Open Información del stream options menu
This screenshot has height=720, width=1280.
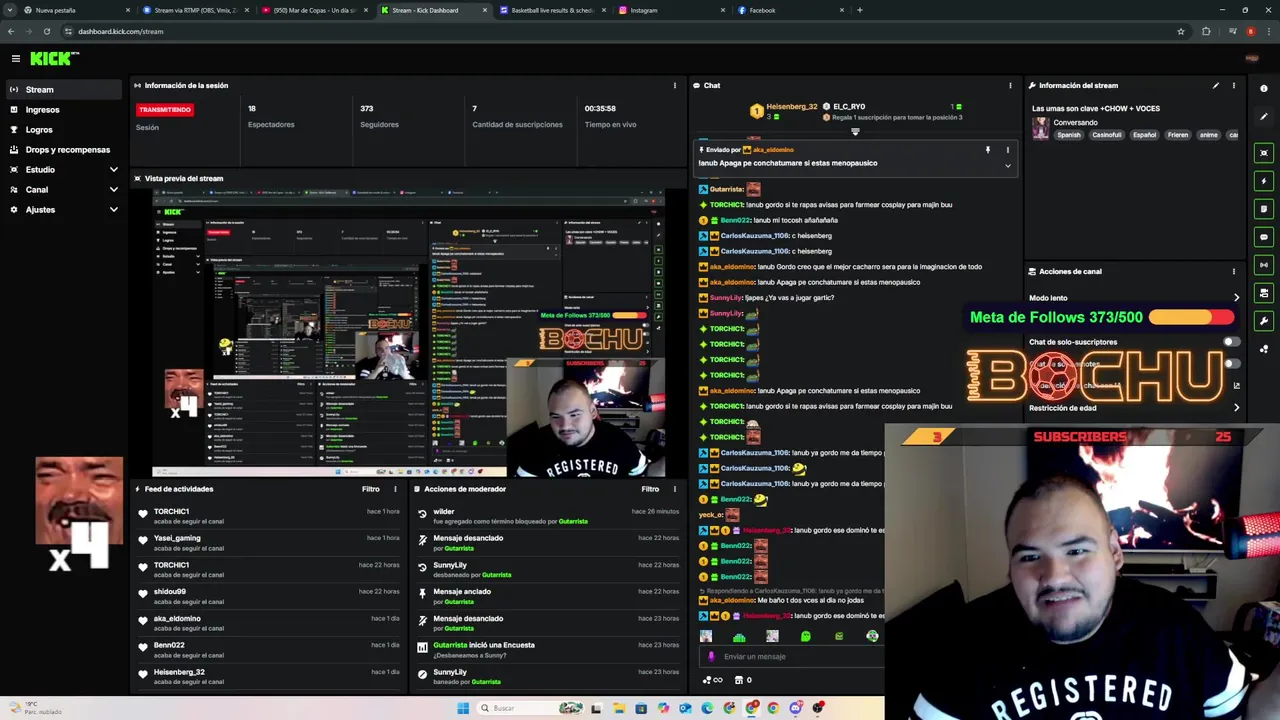pos(1234,85)
